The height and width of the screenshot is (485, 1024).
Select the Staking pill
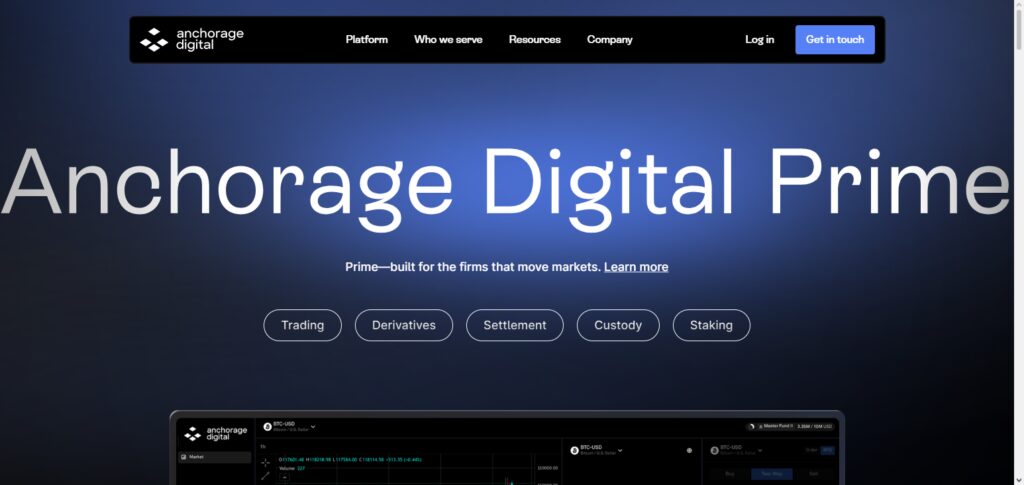click(x=711, y=325)
